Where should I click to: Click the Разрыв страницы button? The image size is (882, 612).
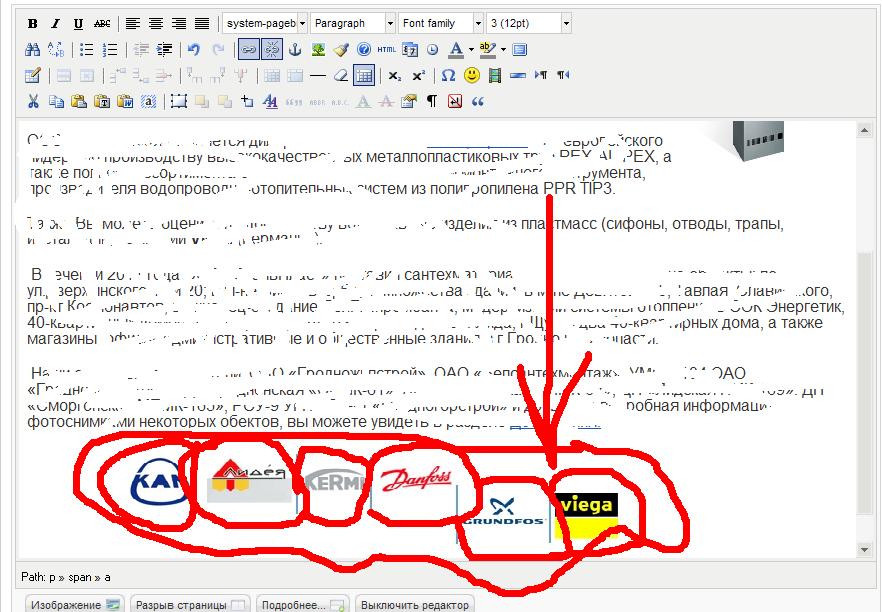191,605
